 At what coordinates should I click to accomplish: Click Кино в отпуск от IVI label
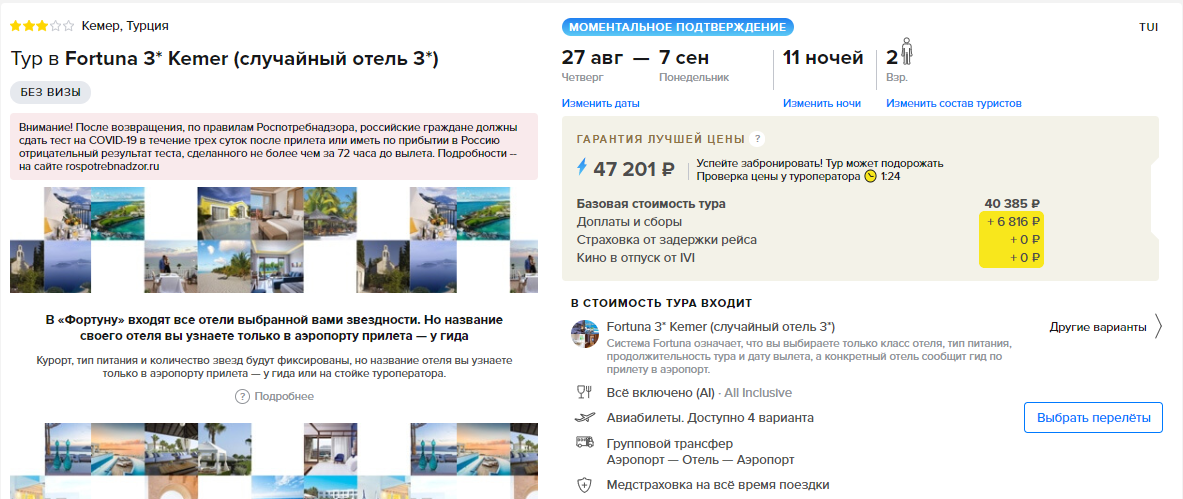[635, 258]
